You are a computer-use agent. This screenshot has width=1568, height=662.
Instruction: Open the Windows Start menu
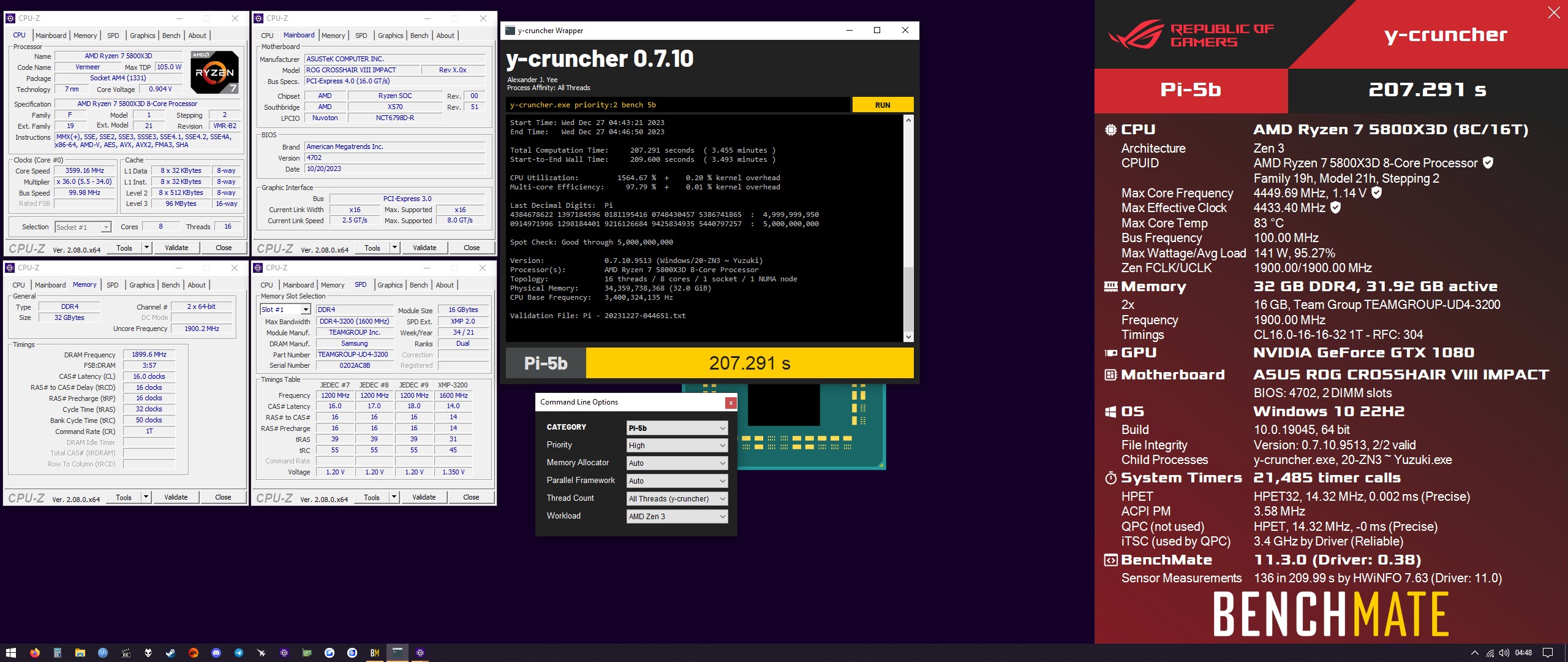coord(10,653)
